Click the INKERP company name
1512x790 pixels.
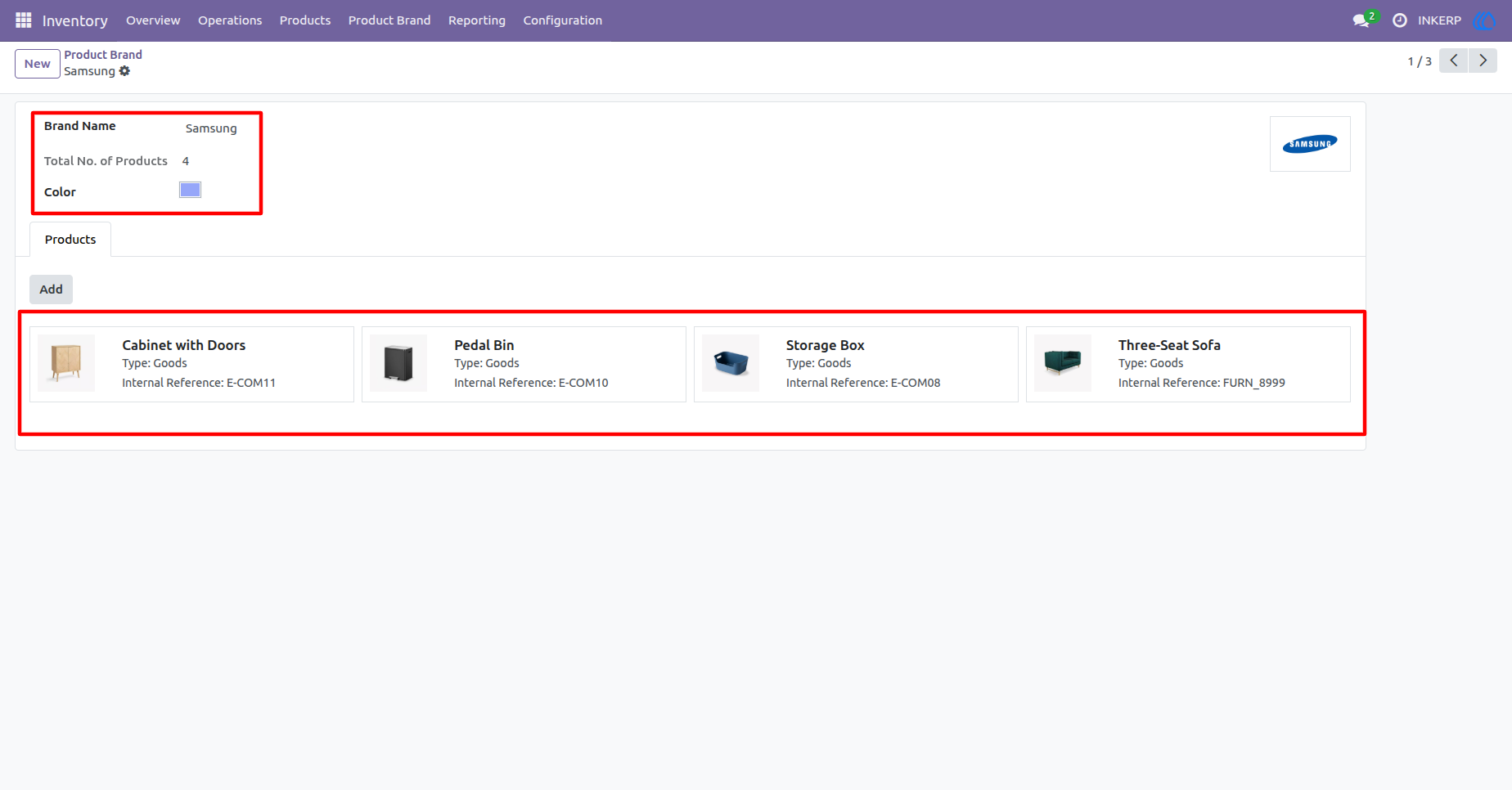click(x=1439, y=20)
